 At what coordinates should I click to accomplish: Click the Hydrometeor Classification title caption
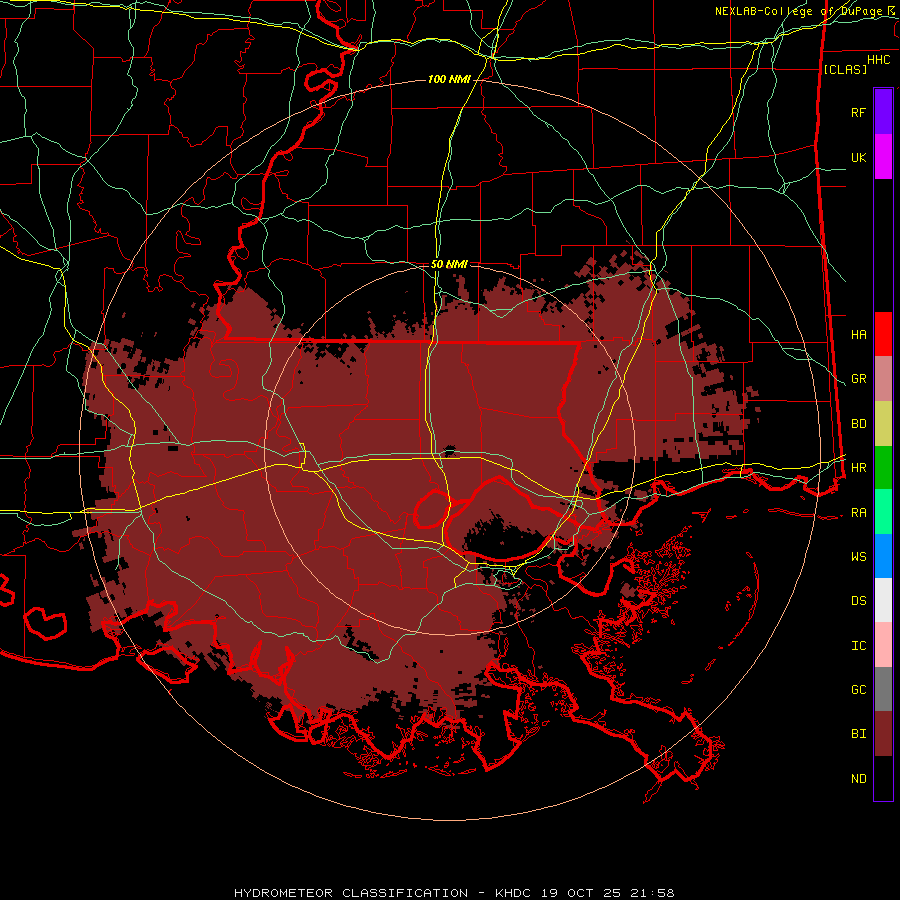(x=351, y=893)
